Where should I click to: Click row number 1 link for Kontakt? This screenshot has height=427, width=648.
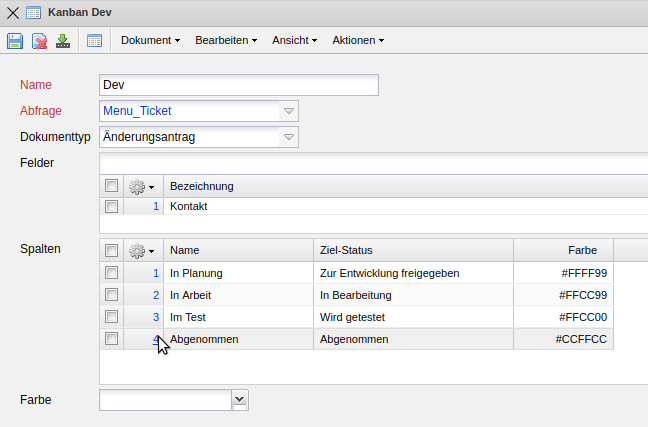pos(156,206)
